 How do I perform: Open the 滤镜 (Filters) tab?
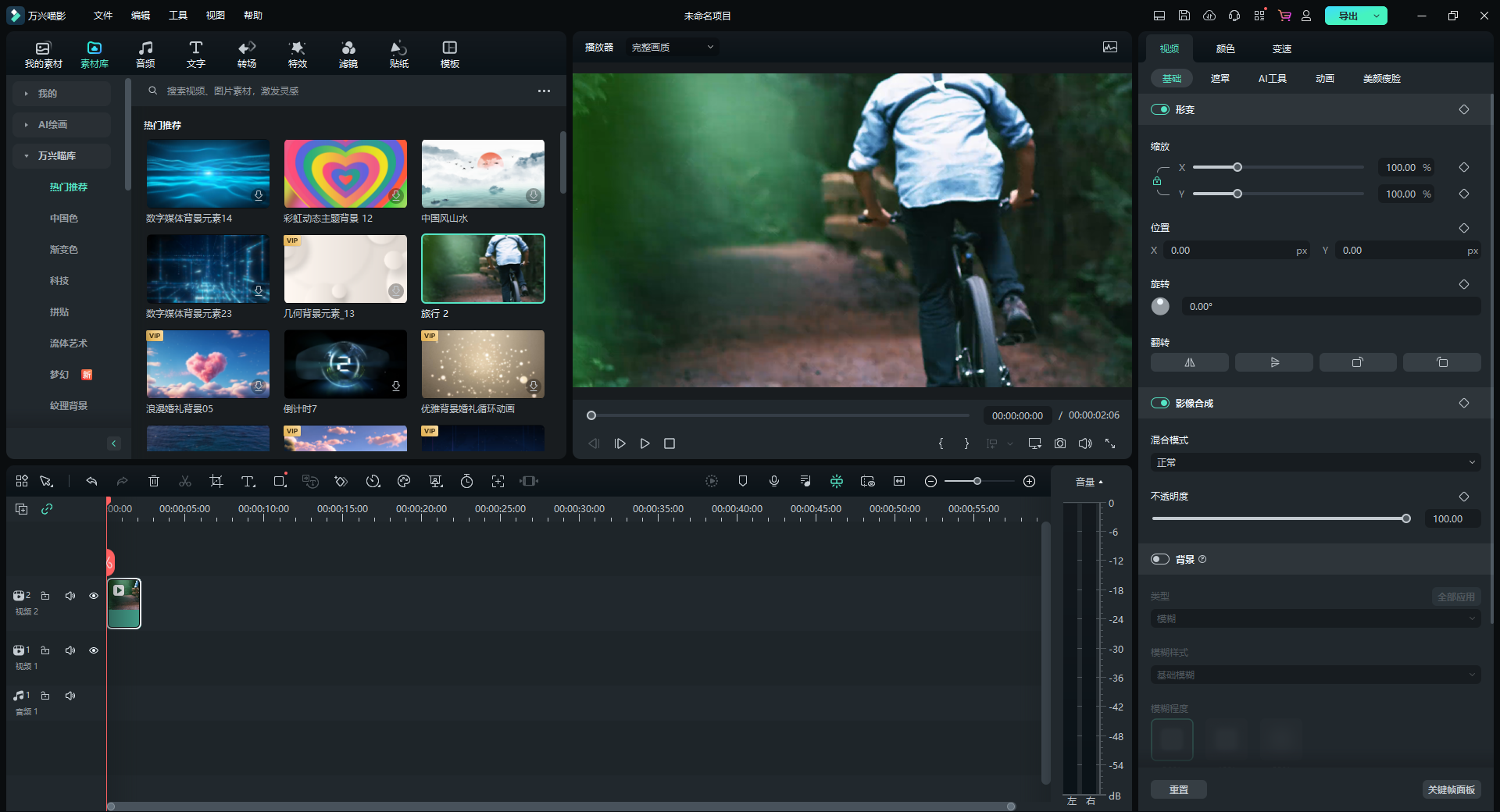348,55
